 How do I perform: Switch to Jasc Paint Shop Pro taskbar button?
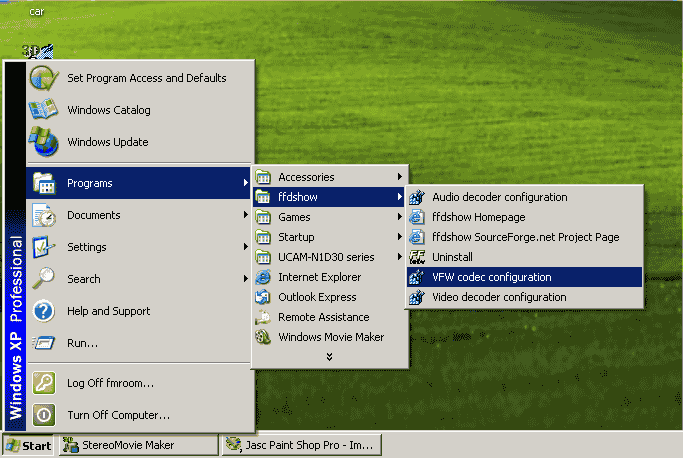(x=302, y=445)
